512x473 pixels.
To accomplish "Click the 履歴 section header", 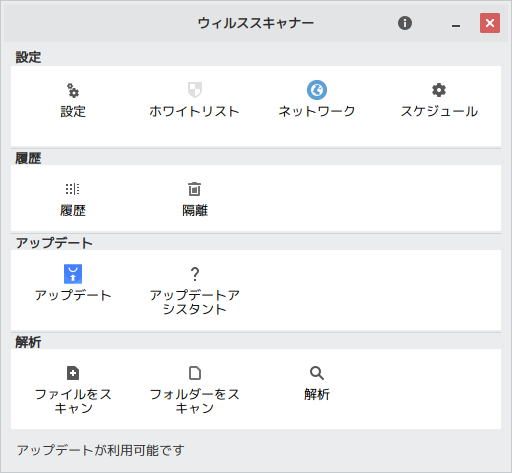I will (28, 158).
